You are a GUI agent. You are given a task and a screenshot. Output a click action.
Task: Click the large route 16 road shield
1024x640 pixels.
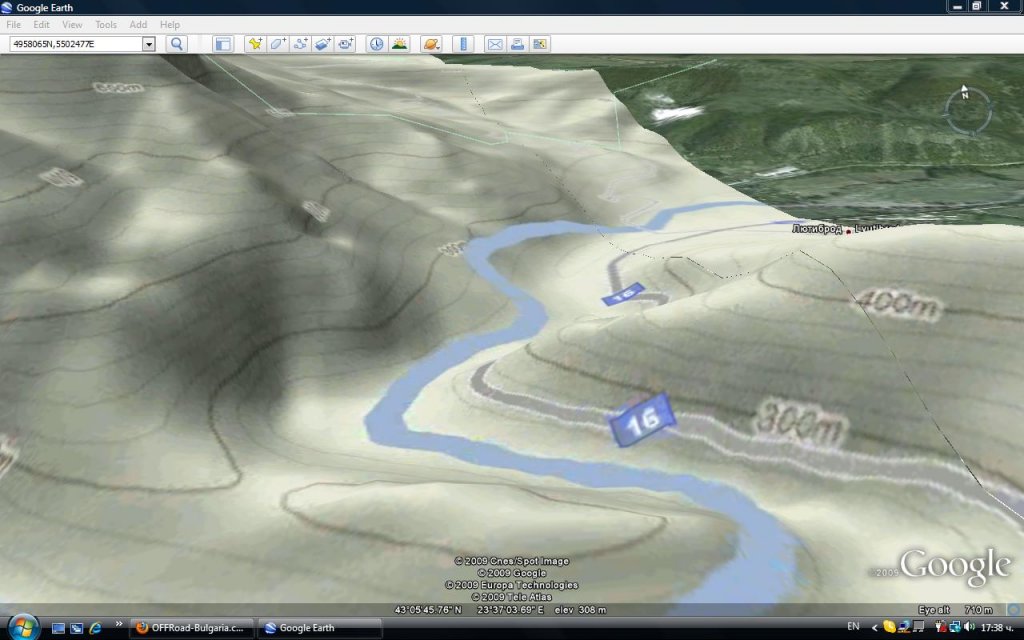641,420
